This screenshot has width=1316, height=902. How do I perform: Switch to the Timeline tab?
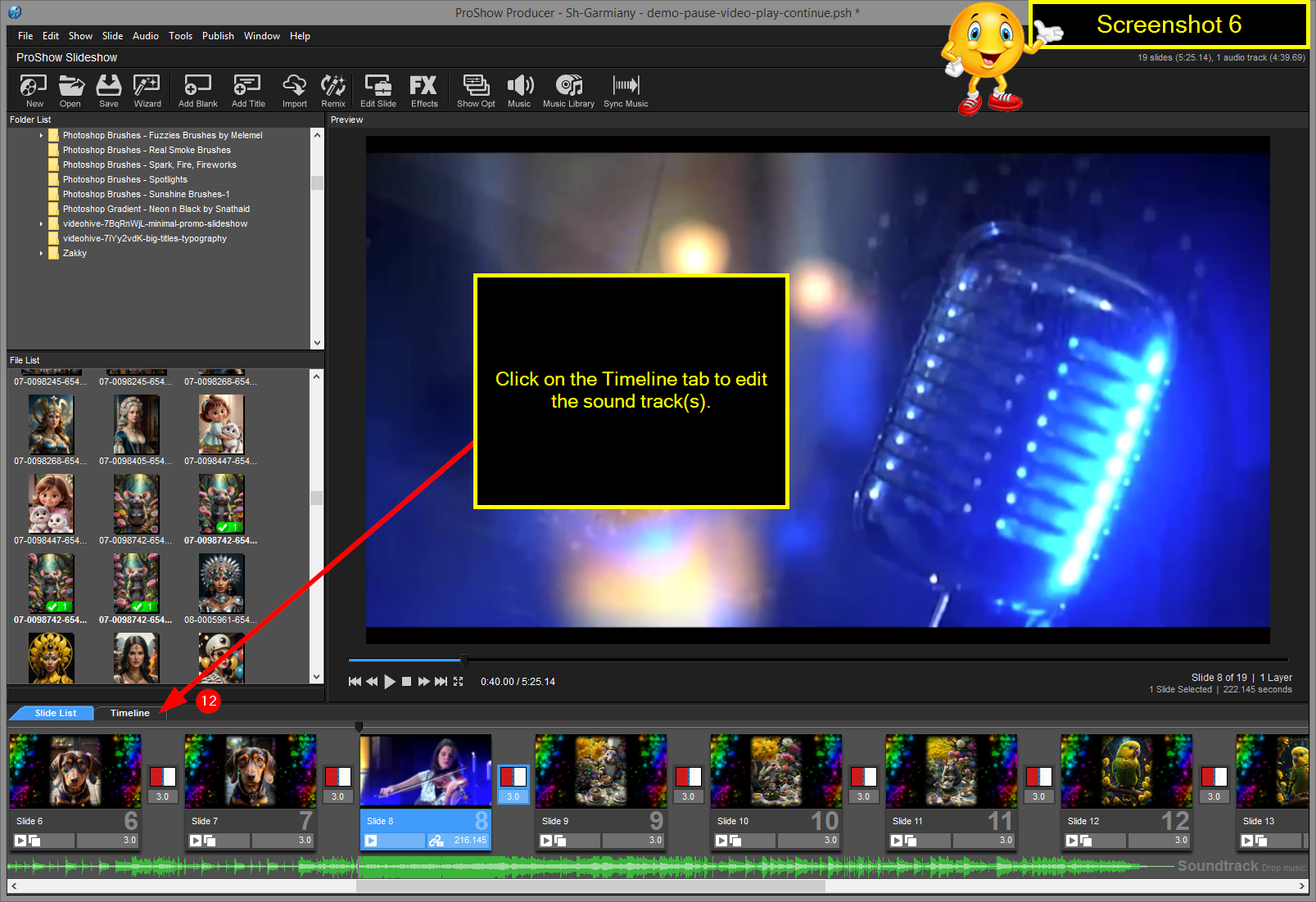tap(130, 713)
